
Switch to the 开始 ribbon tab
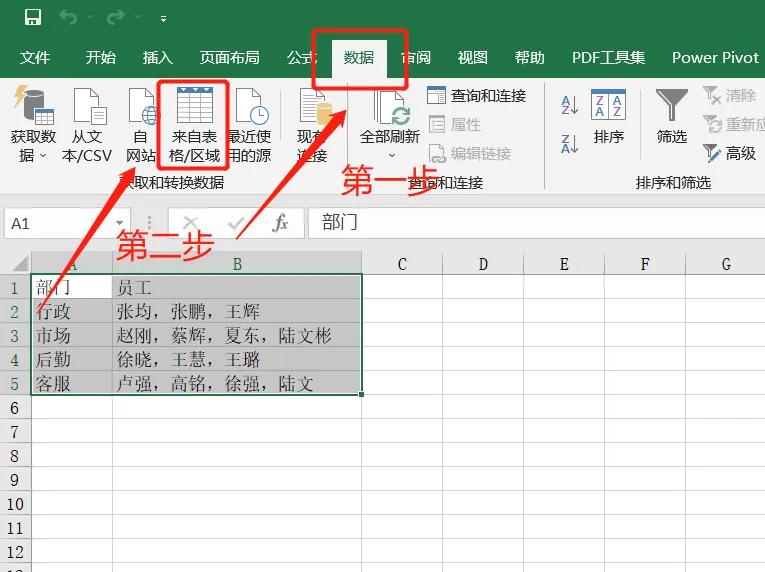101,58
